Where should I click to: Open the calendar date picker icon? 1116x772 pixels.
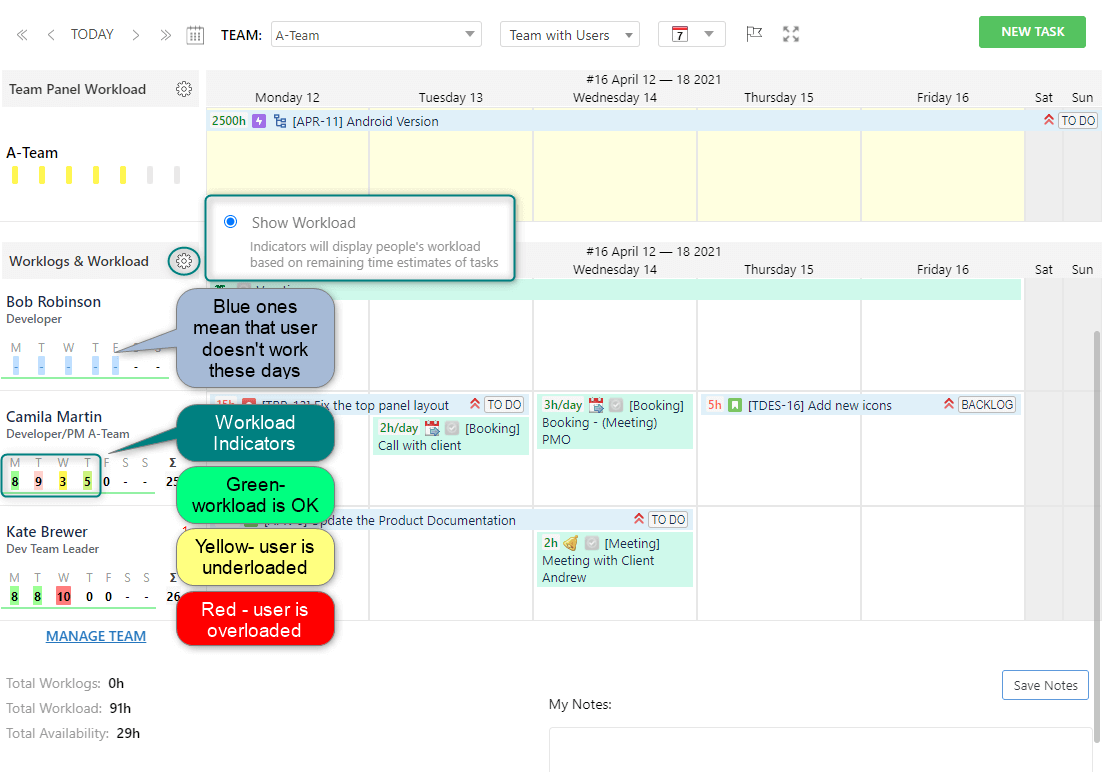[195, 33]
